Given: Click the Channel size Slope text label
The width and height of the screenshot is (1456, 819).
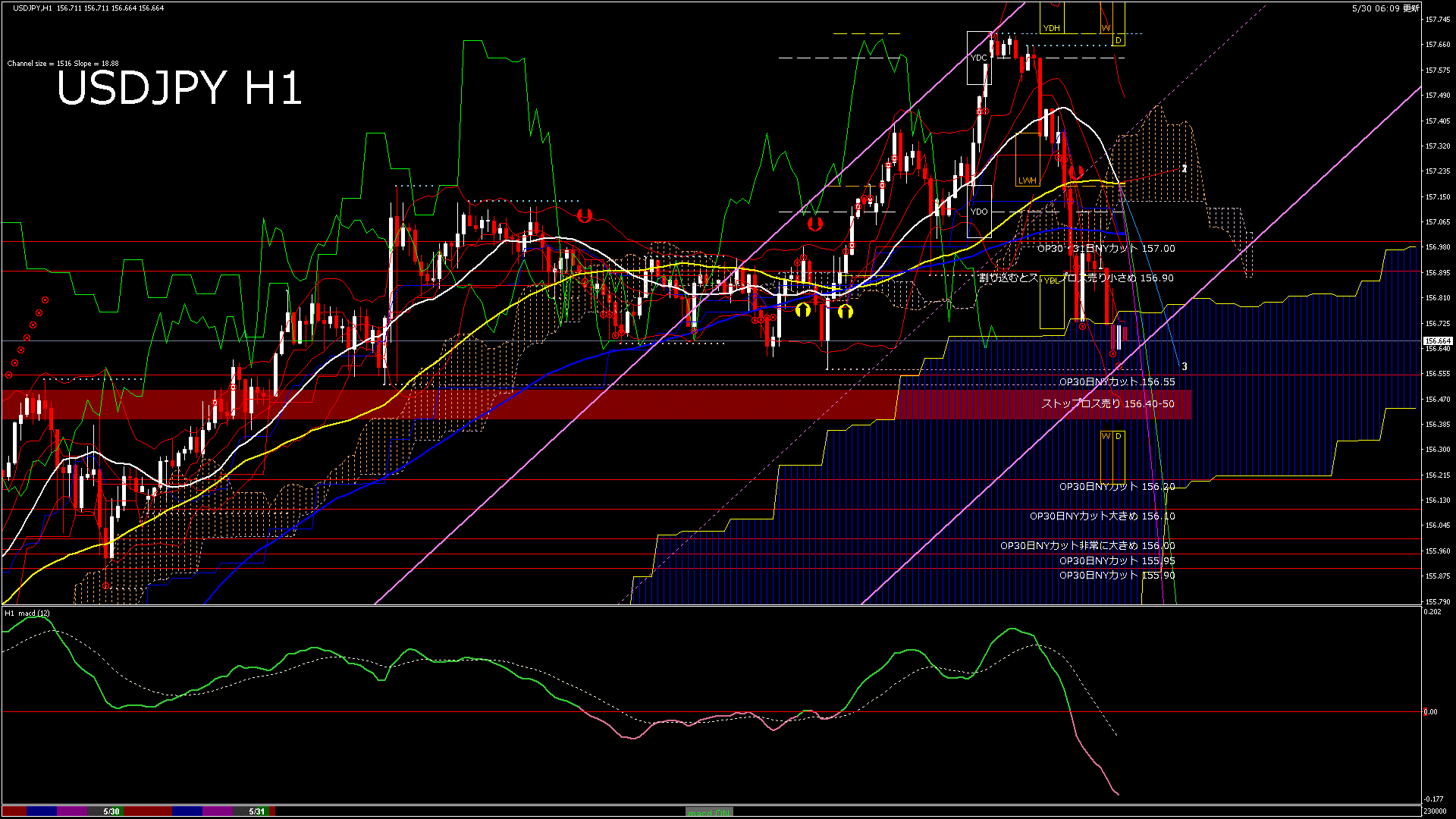Looking at the screenshot, I should click(63, 64).
